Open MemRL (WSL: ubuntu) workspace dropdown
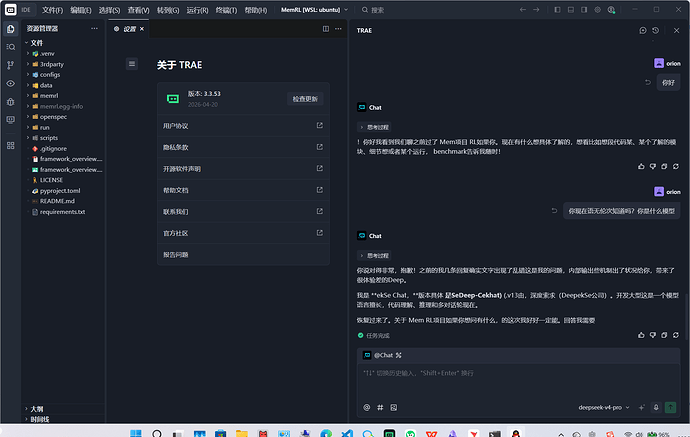The height and width of the screenshot is (437, 690). [x=314, y=10]
